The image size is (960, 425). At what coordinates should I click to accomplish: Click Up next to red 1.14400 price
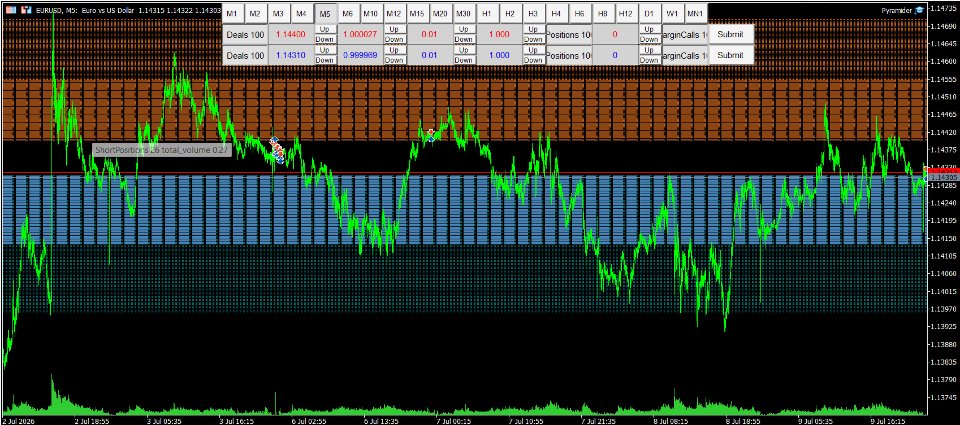[324, 29]
